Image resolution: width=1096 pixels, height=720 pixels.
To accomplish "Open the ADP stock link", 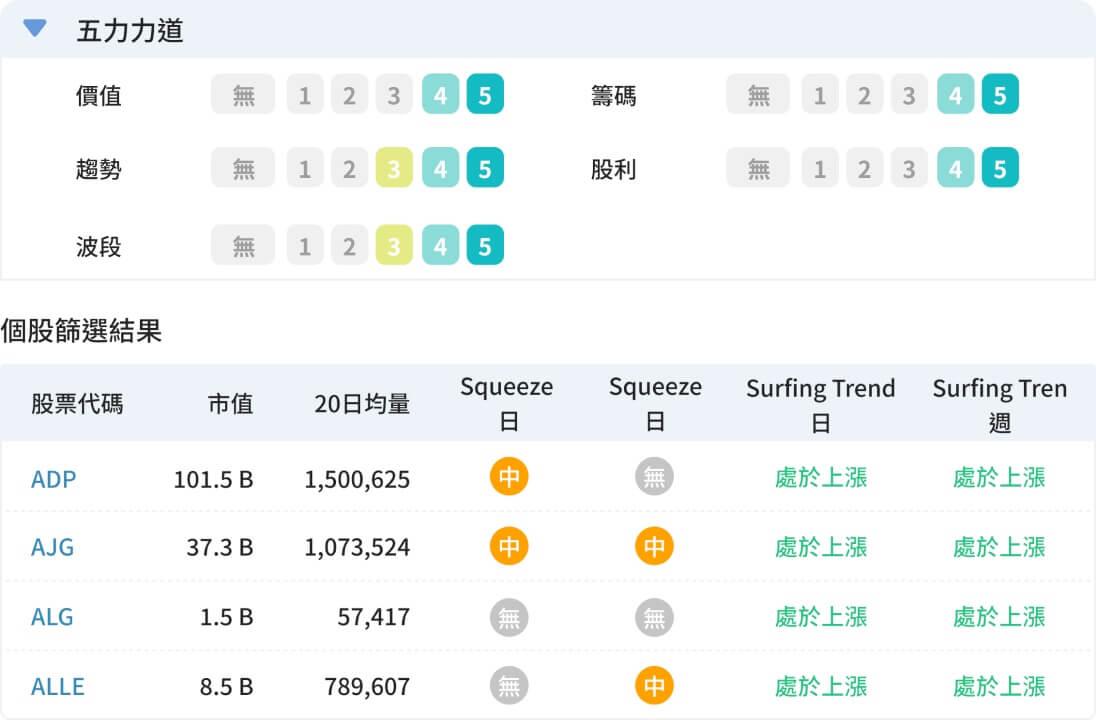I will pos(54,479).
